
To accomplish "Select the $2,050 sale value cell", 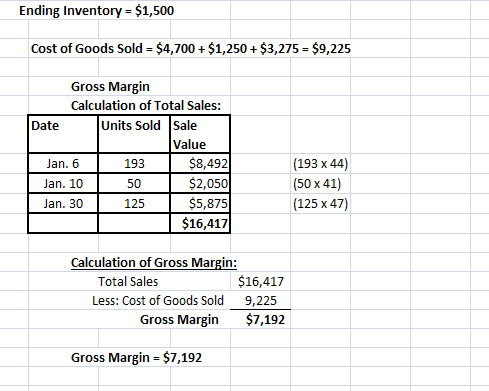I will tap(200, 183).
